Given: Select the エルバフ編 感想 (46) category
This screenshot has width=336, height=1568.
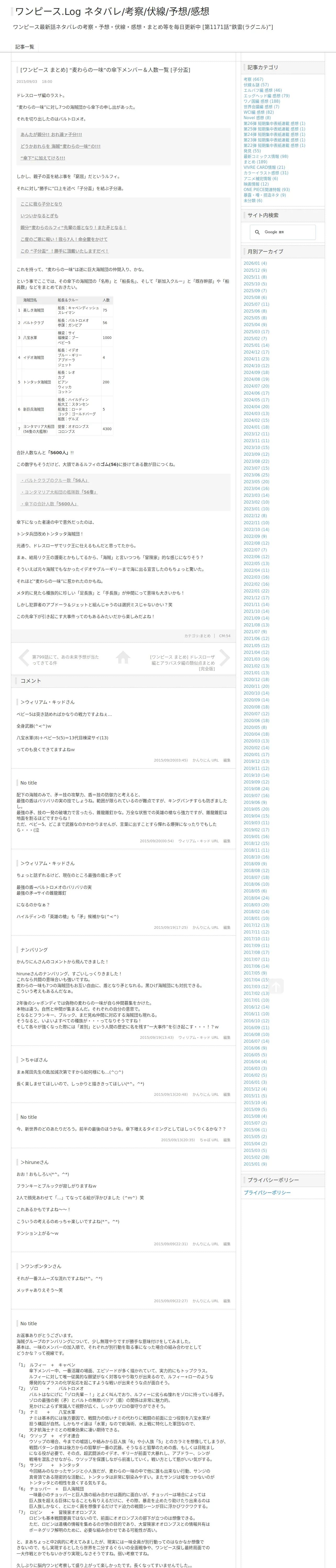Looking at the screenshot, I should point(263,90).
